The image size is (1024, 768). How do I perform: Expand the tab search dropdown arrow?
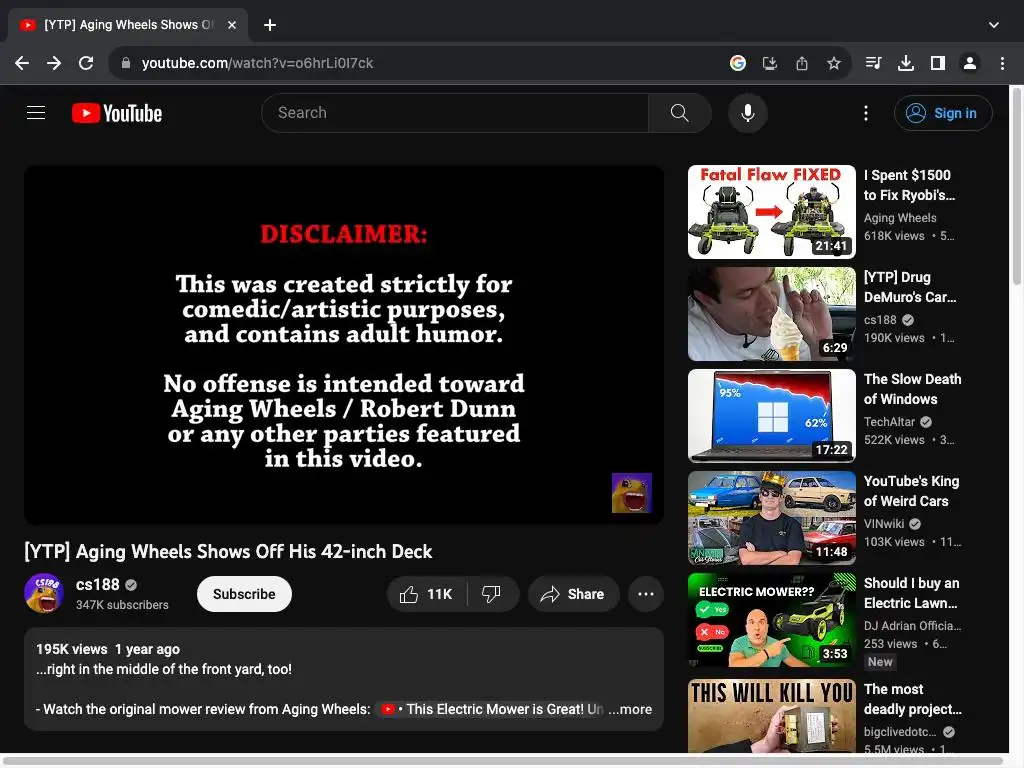pyautogui.click(x=994, y=25)
